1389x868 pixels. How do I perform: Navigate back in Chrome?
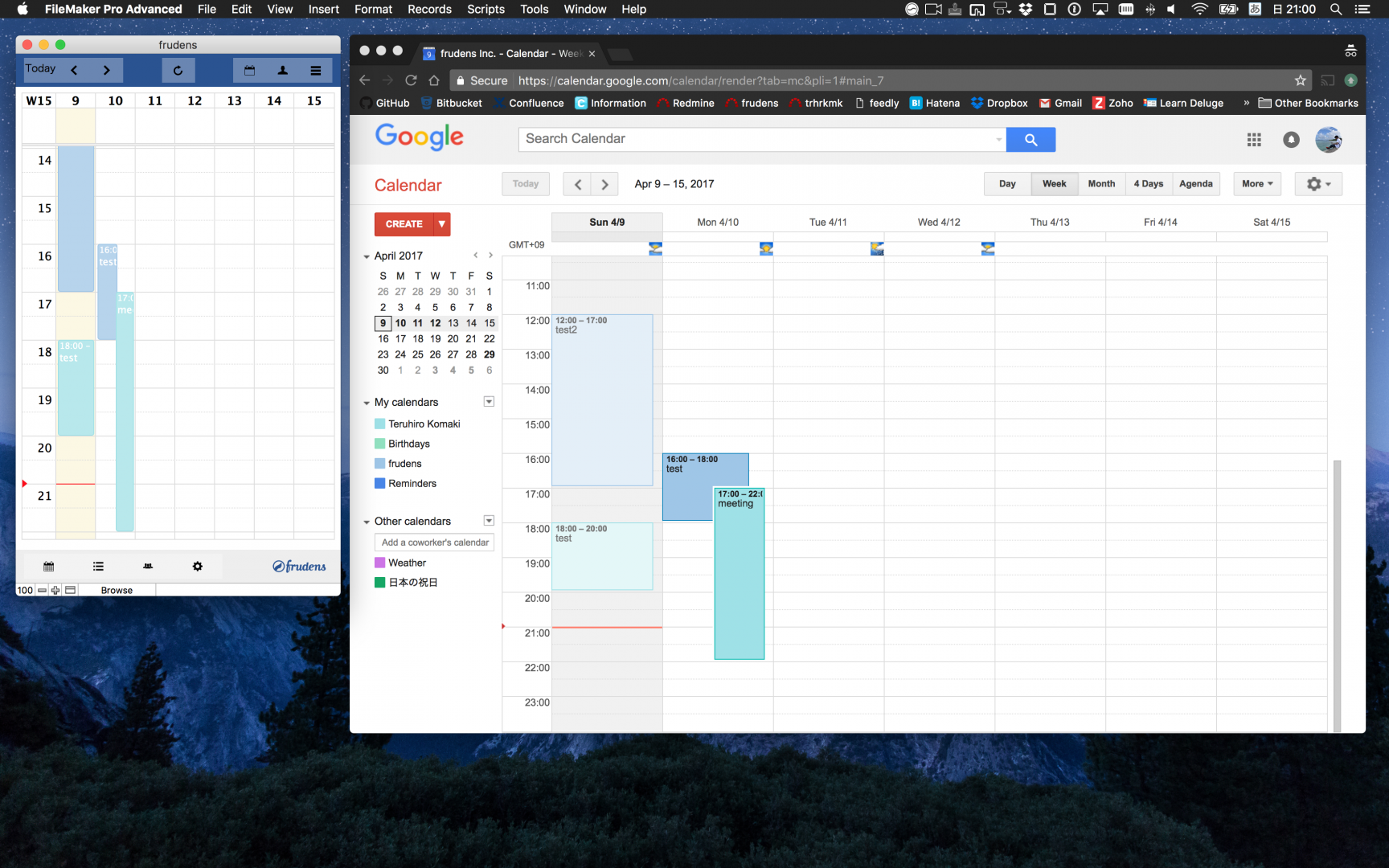[364, 80]
